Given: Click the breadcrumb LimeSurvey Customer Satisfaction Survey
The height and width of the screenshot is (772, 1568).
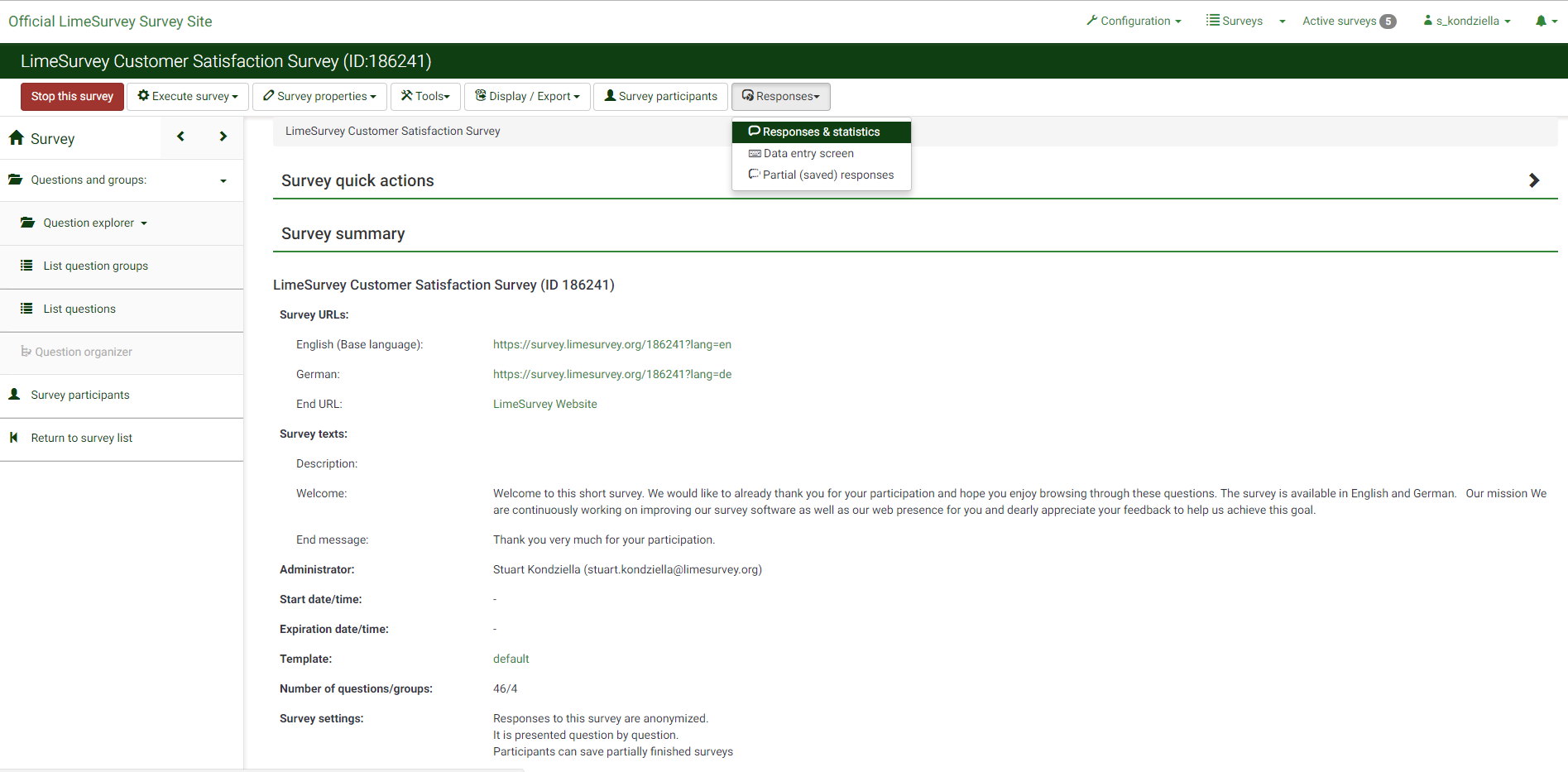Looking at the screenshot, I should (x=392, y=131).
